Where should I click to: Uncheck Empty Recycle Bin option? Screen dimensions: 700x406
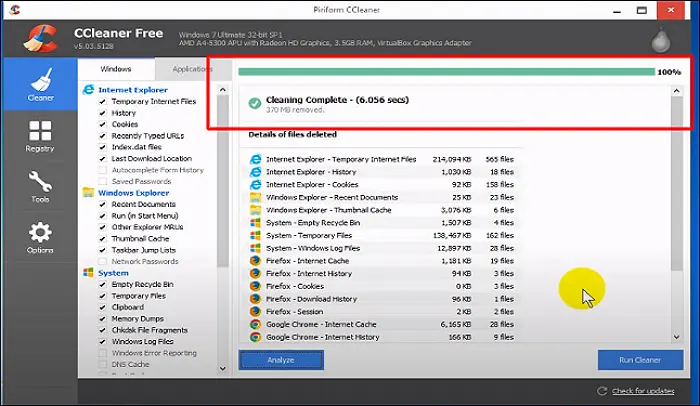coord(102,285)
